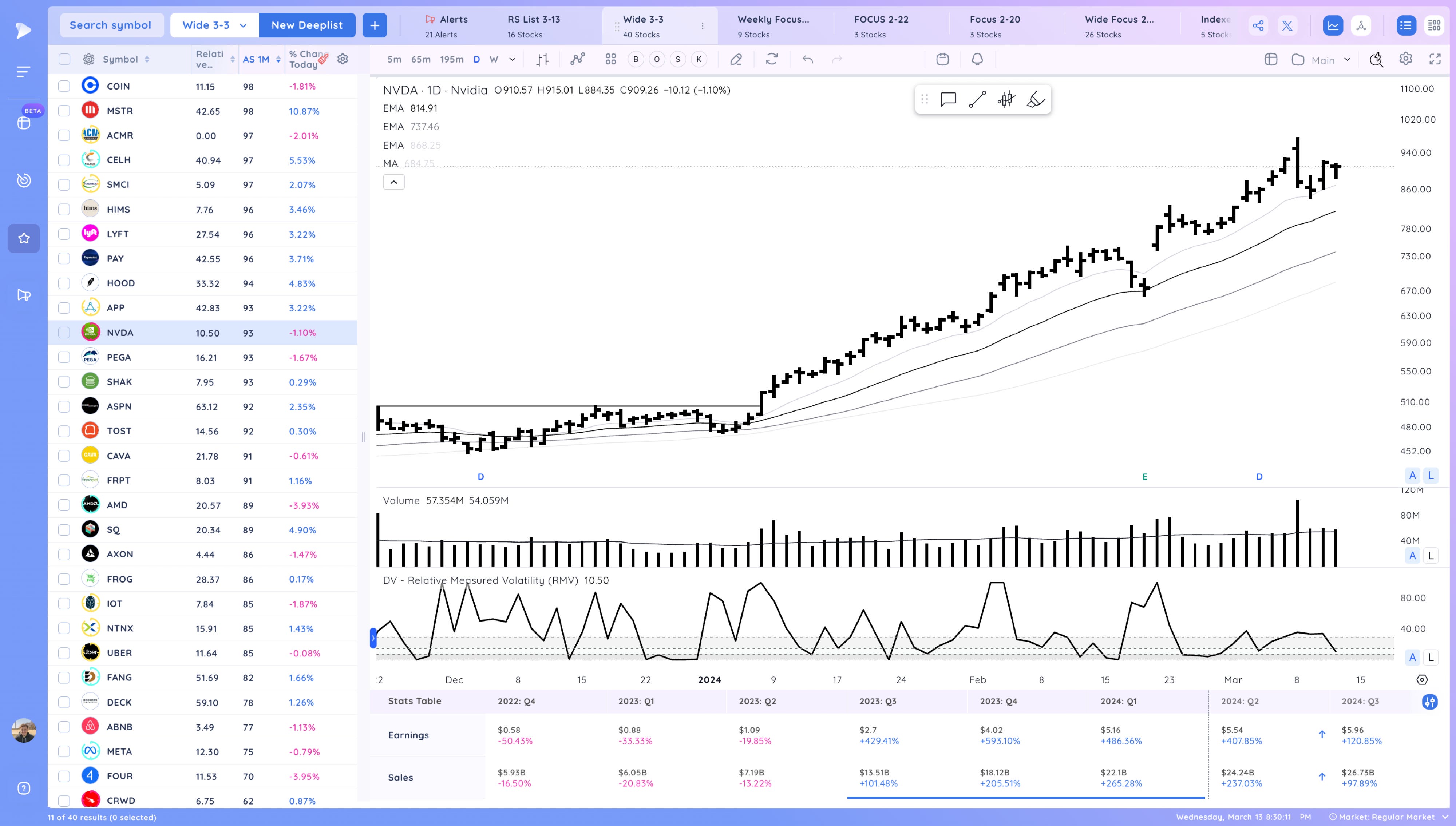Check the COIN row checkbox
1456x826 pixels.
point(64,86)
